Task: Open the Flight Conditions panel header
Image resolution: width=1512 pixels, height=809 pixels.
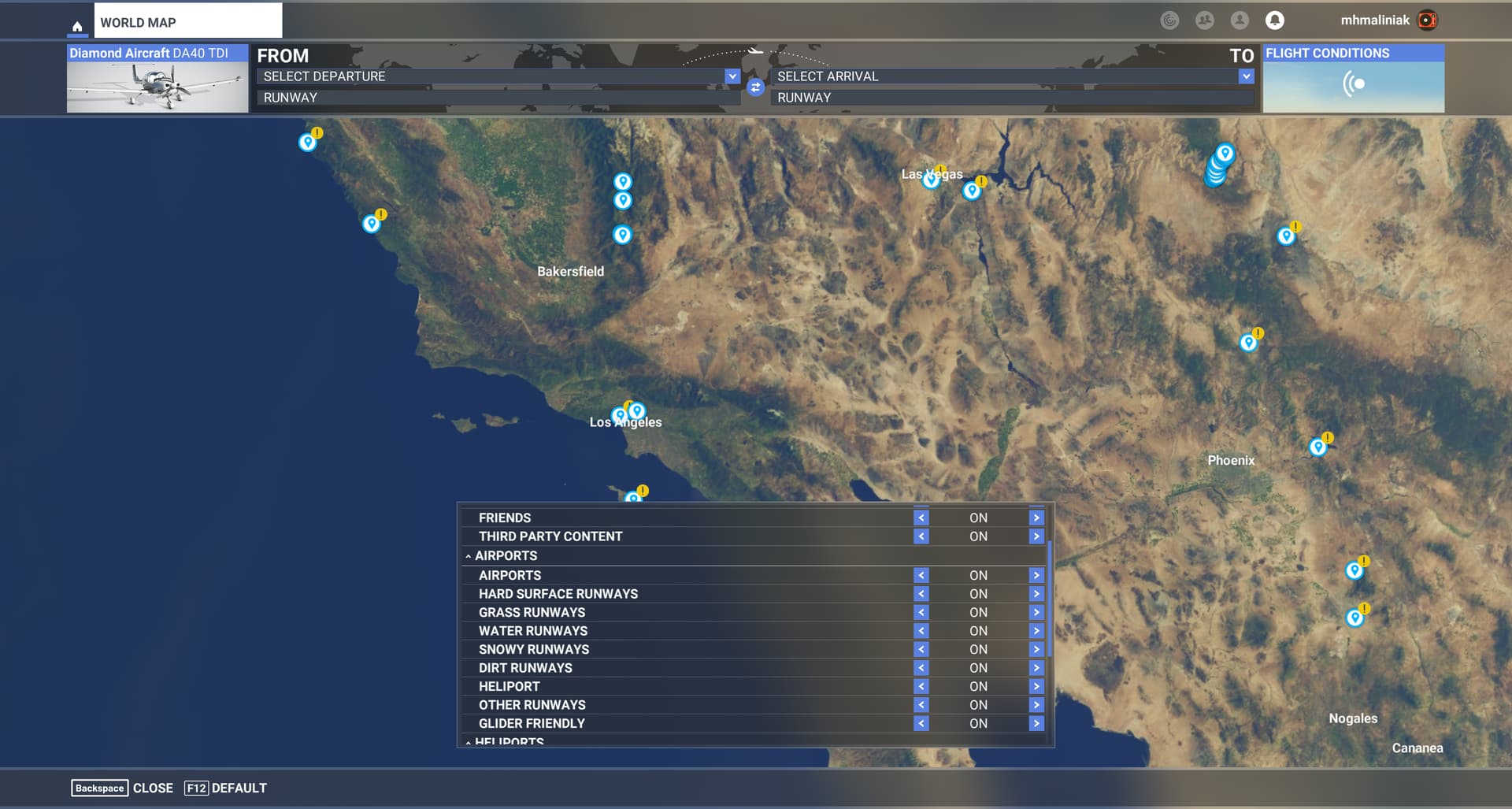Action: pos(1352,53)
